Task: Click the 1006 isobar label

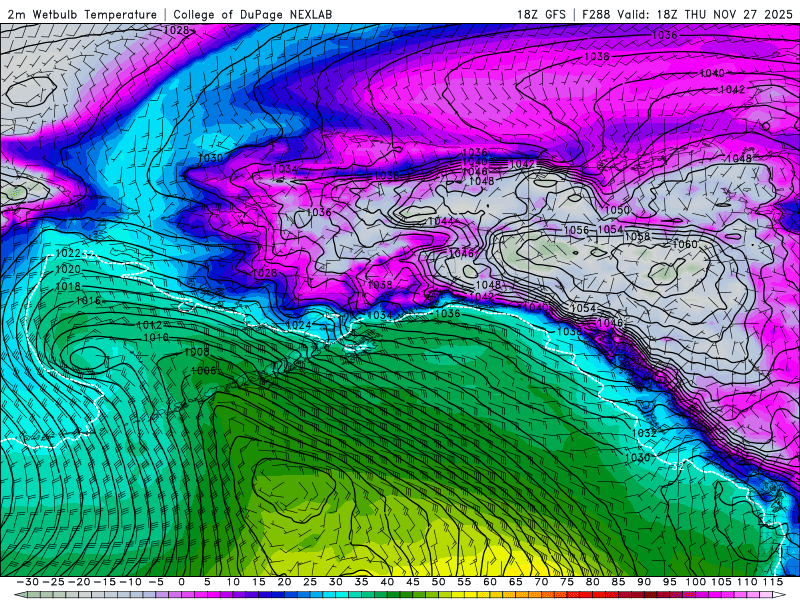Action: [x=203, y=371]
